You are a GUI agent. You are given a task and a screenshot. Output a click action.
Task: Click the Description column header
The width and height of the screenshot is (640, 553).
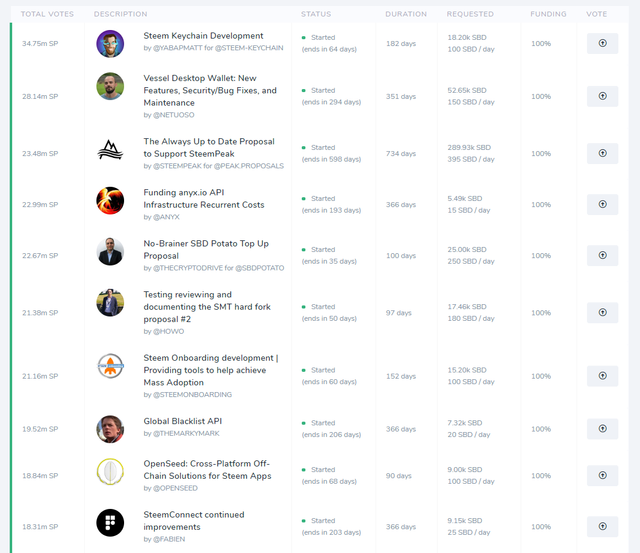(120, 14)
